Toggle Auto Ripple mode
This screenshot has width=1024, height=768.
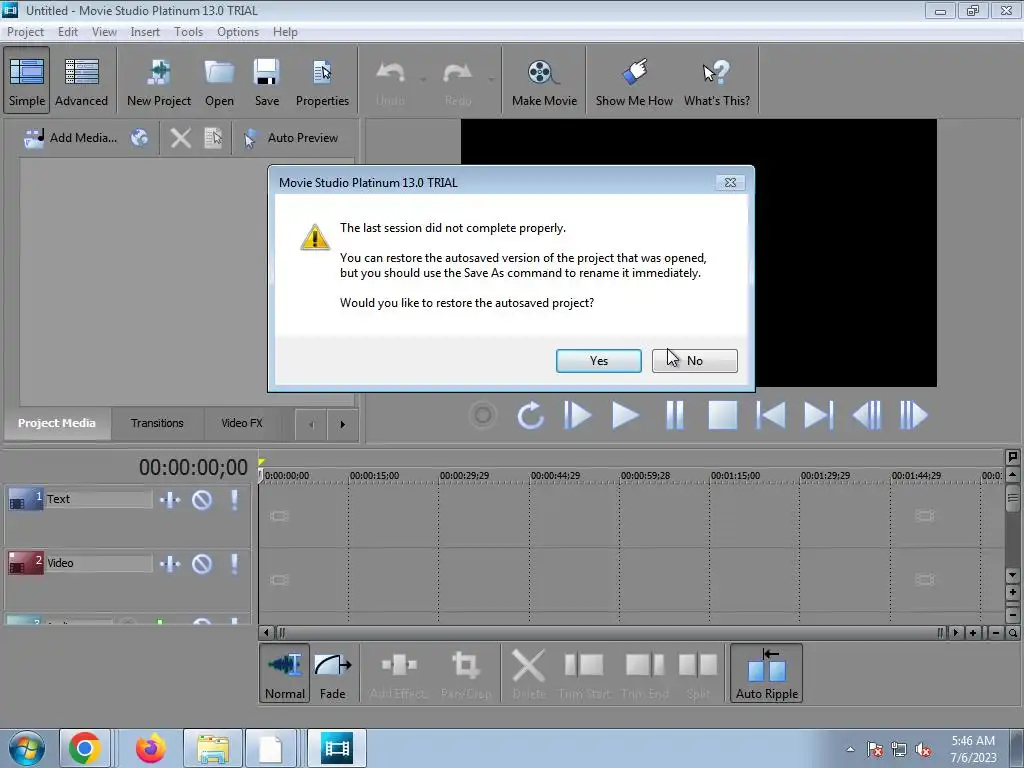767,673
